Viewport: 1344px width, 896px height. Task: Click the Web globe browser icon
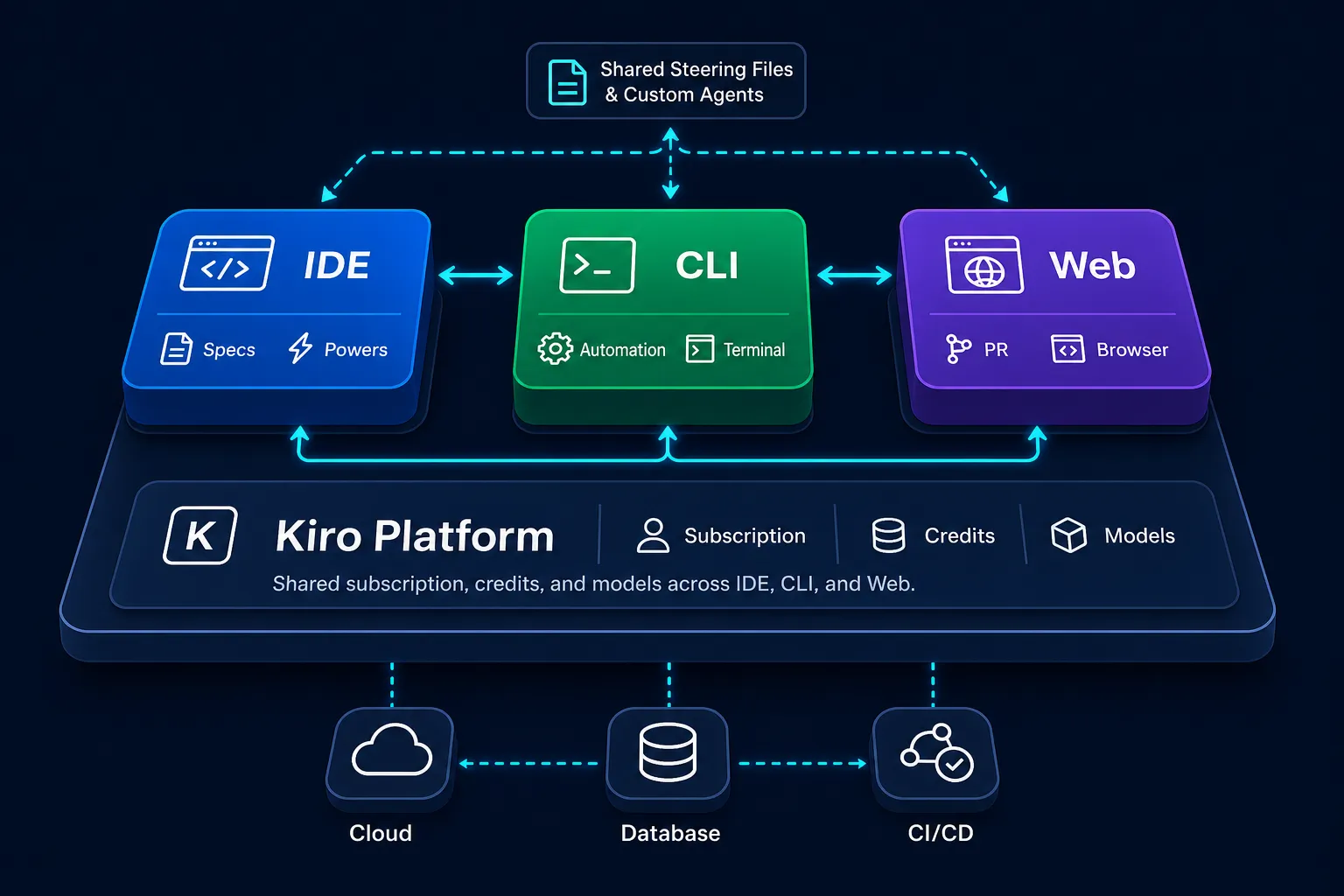(984, 265)
